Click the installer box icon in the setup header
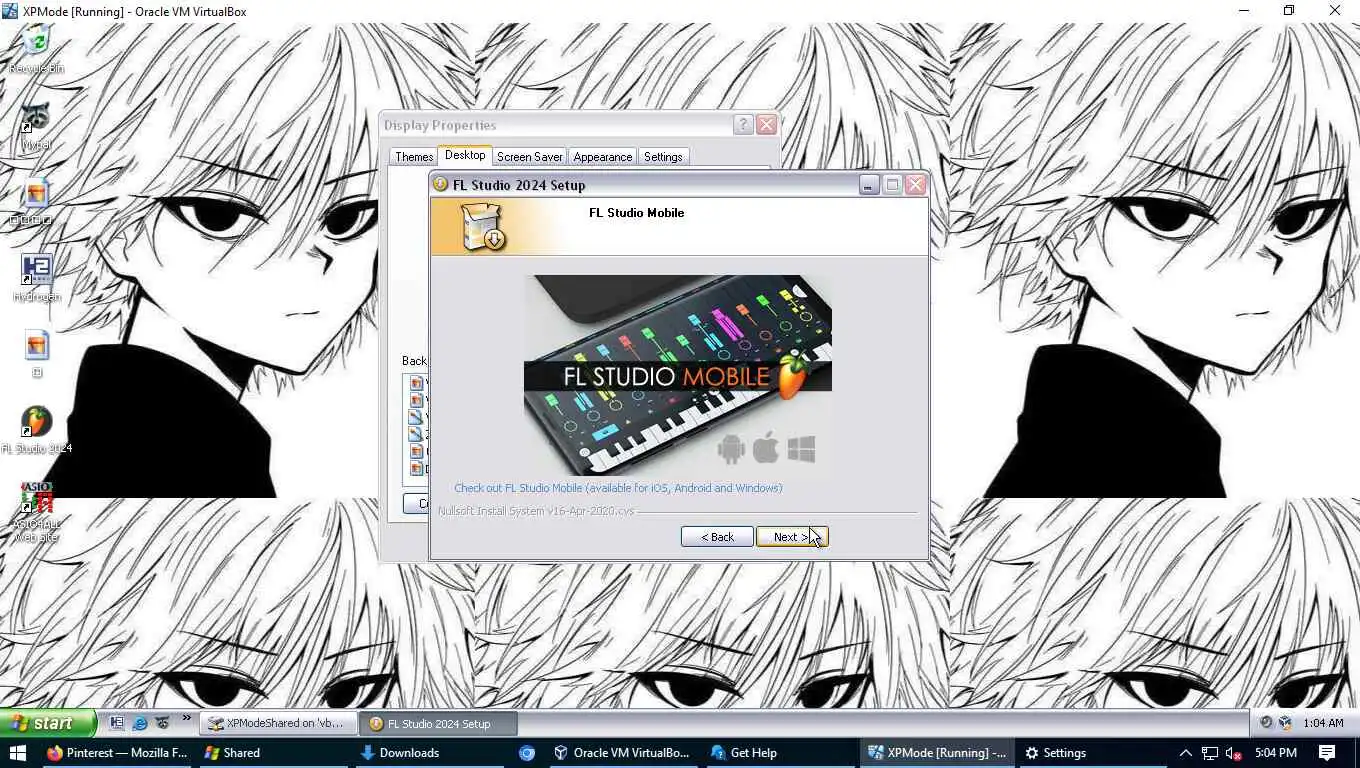1360x768 pixels. pos(483,227)
